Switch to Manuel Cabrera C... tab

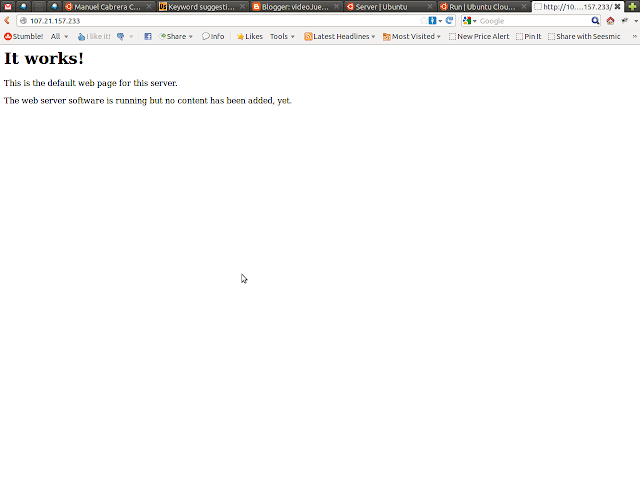(109, 7)
